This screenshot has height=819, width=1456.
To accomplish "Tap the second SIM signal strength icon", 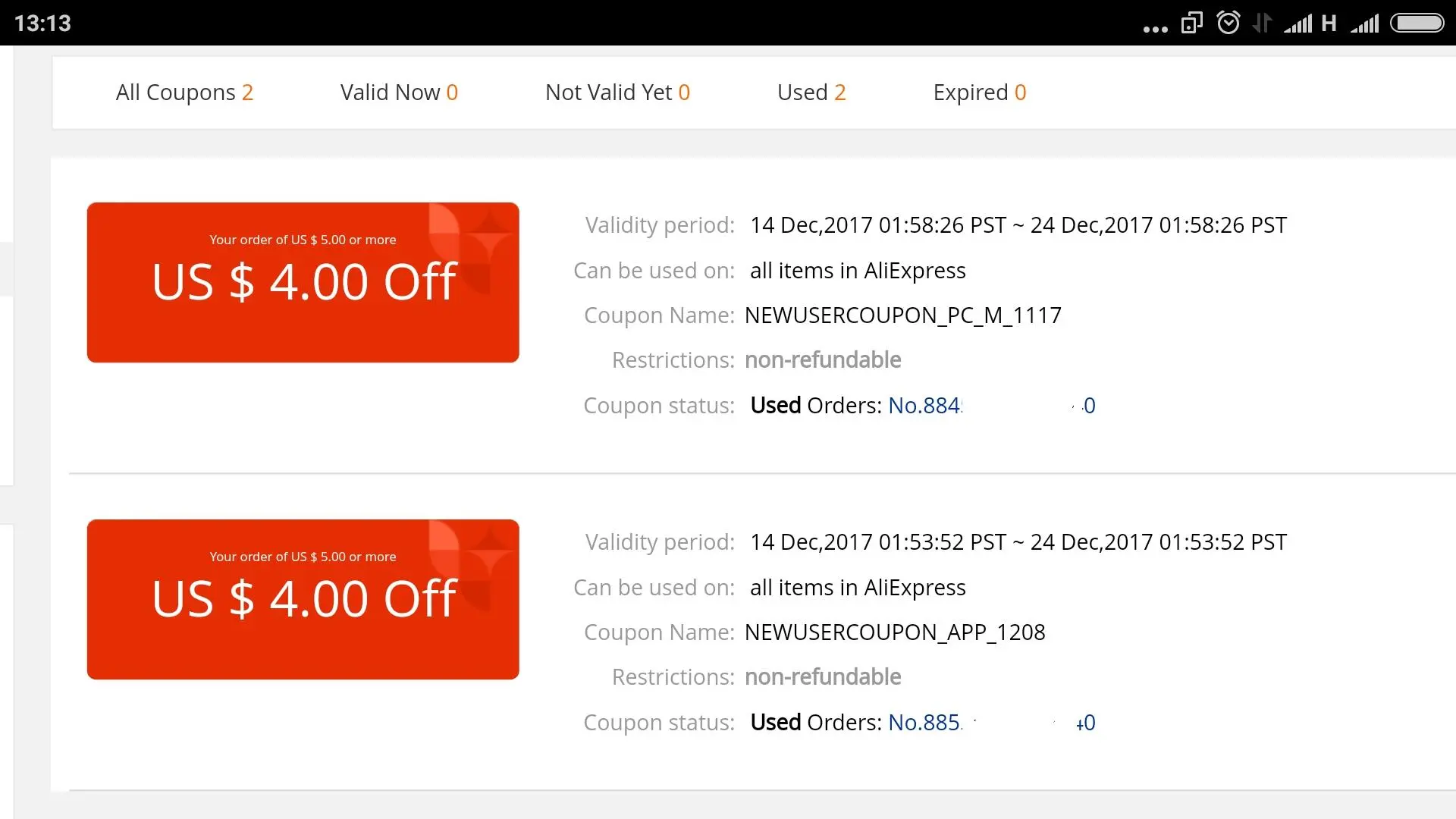I will pyautogui.click(x=1365, y=24).
